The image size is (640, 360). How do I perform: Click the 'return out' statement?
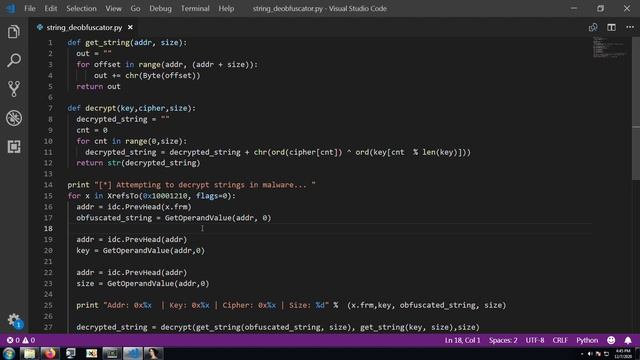pyautogui.click(x=98, y=87)
